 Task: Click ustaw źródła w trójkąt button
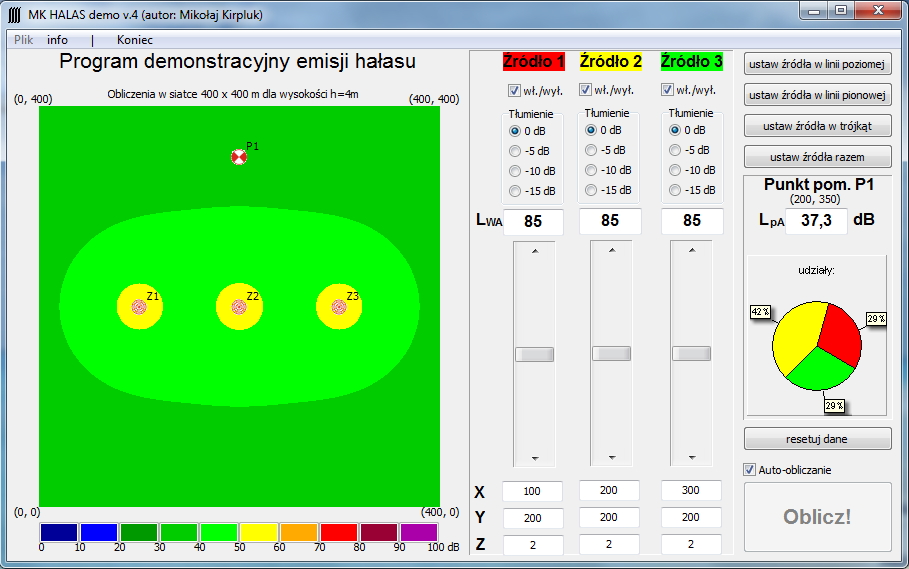click(817, 126)
